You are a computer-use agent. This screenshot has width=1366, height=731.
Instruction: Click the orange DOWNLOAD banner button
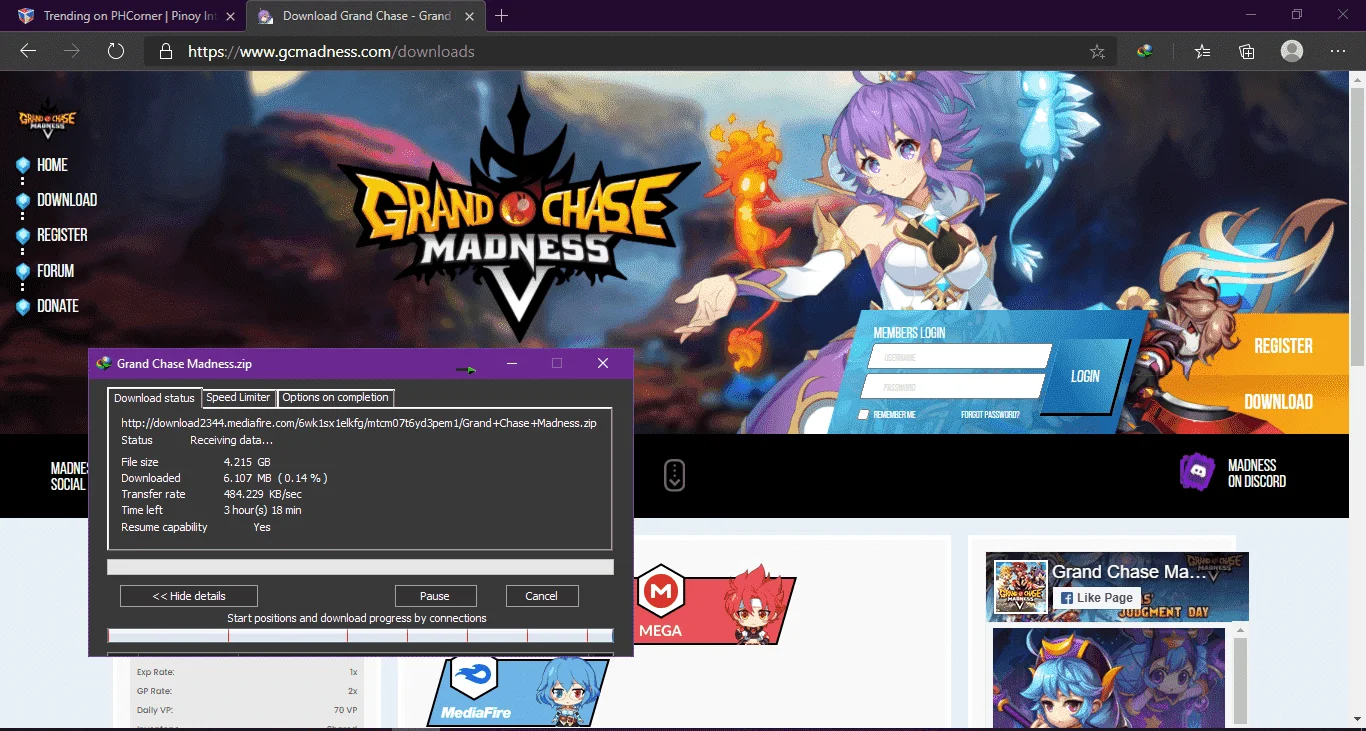[x=1278, y=402]
